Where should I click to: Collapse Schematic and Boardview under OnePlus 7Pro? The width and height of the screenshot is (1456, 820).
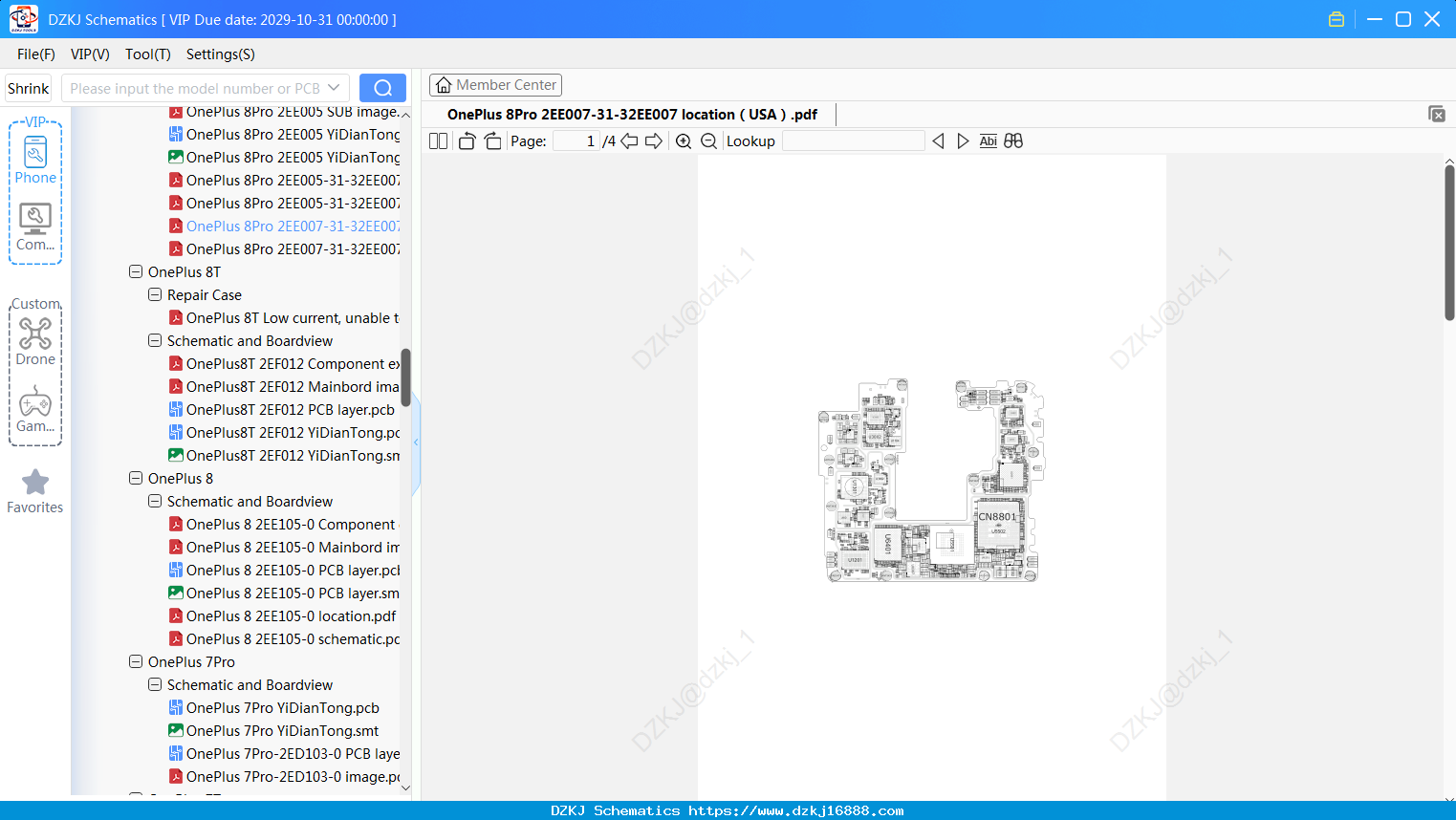point(155,684)
